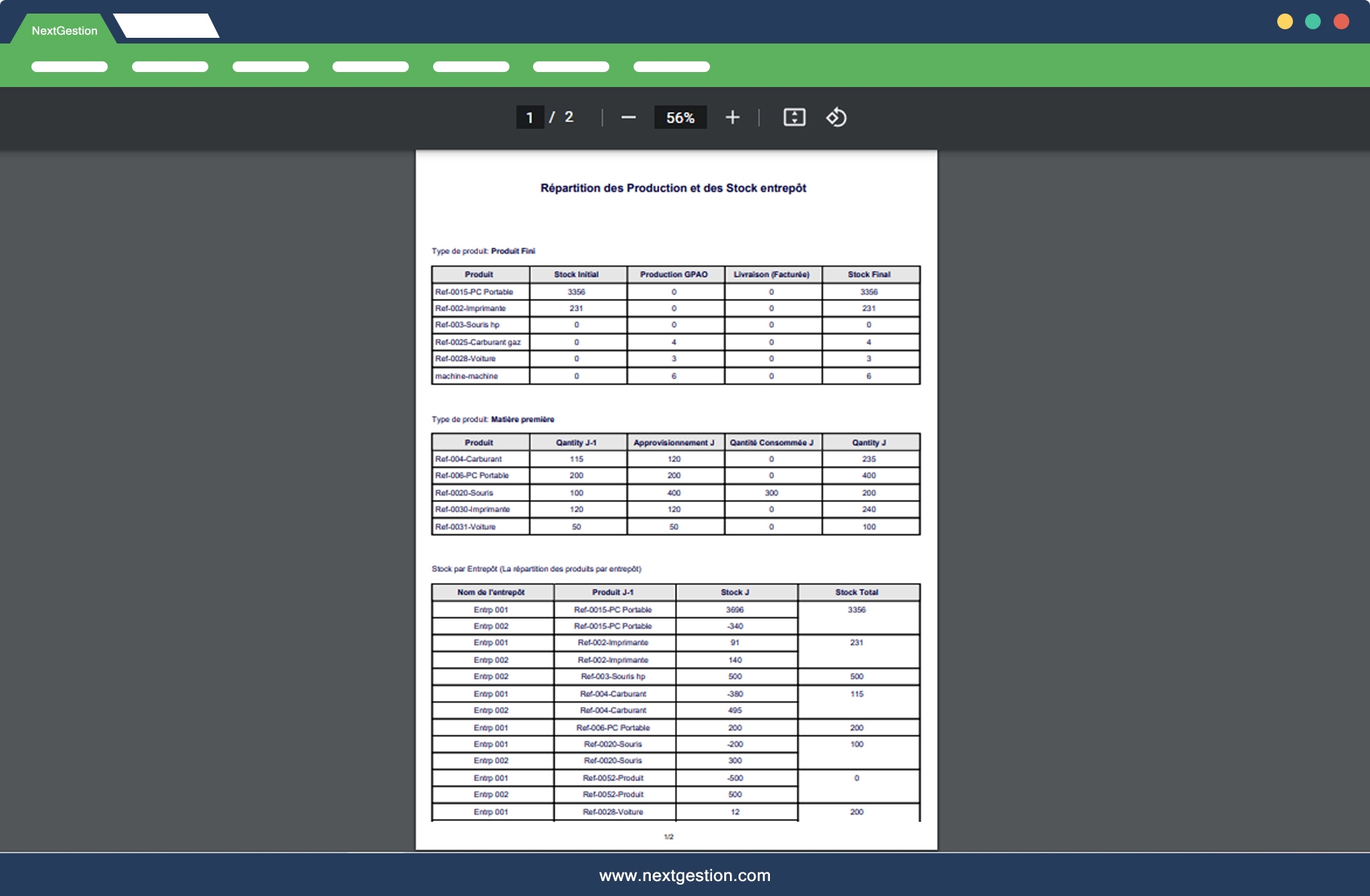Open the second green navigation menu item
1370x896 pixels.
coord(170,67)
